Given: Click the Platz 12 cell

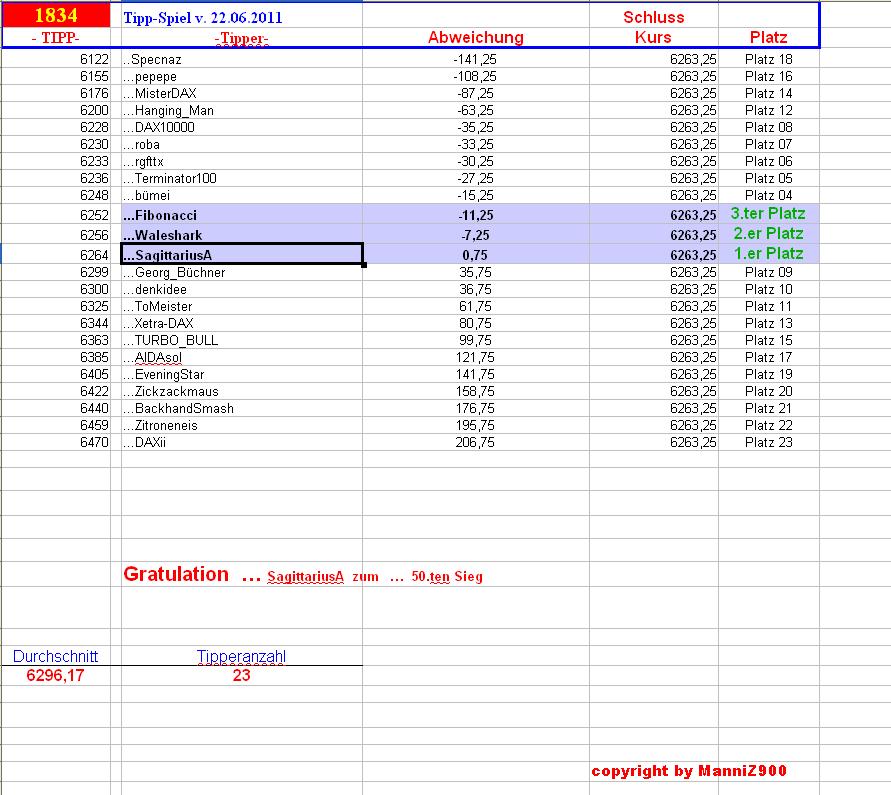Looking at the screenshot, I should coord(768,111).
